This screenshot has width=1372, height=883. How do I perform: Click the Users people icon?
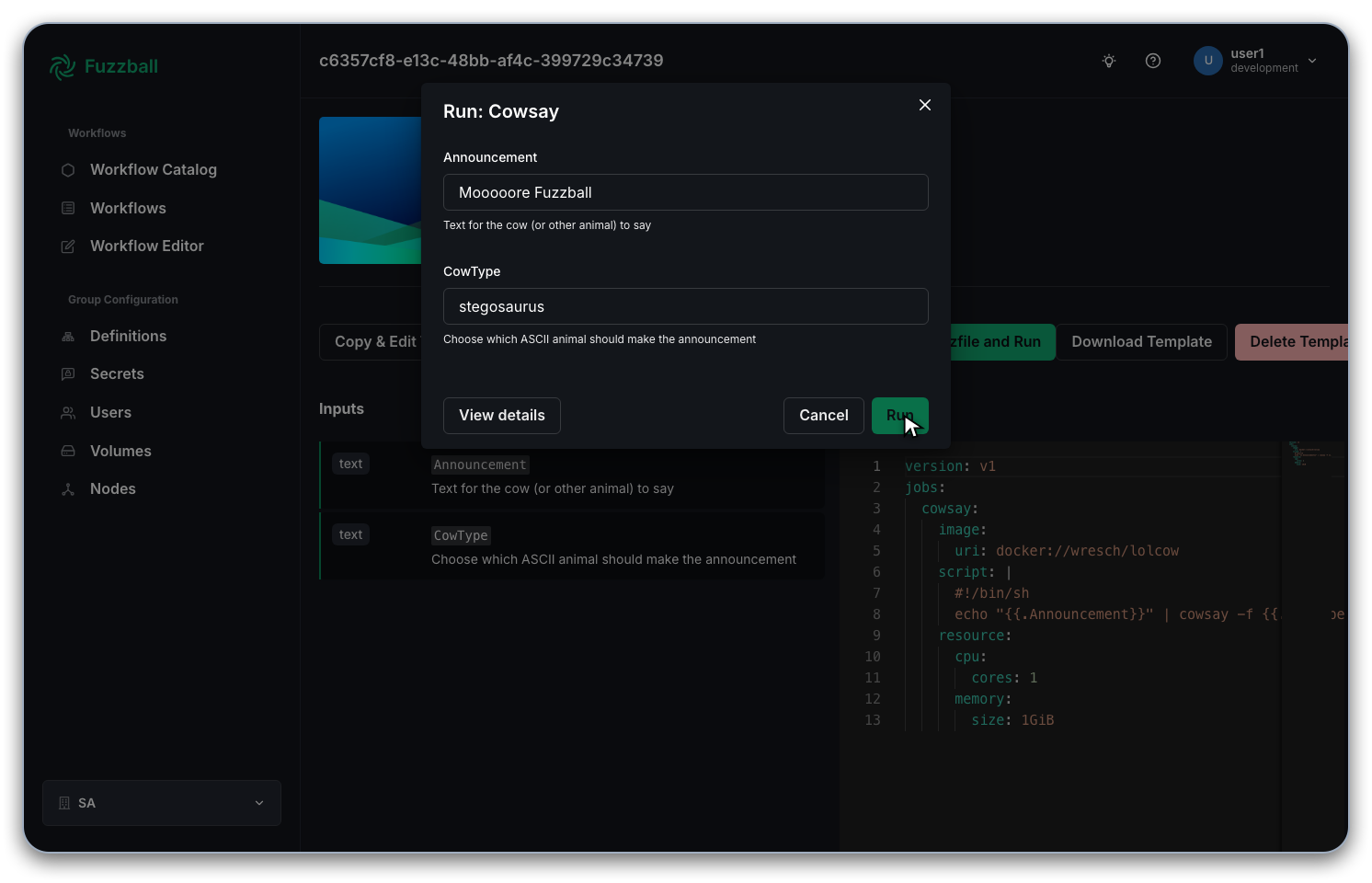click(x=68, y=413)
